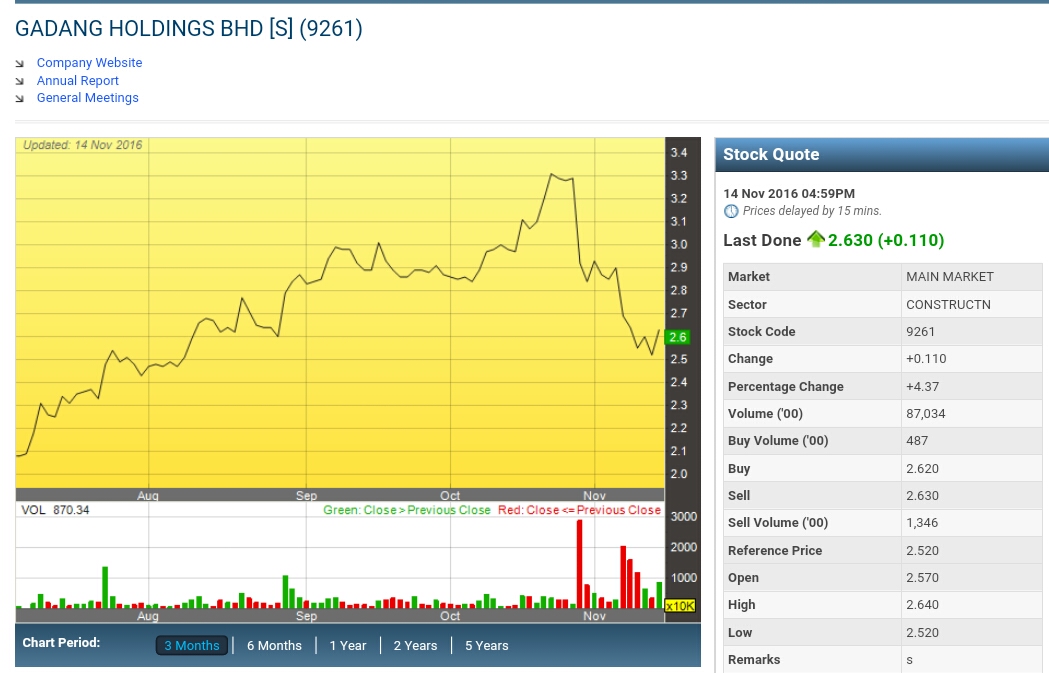The width and height of the screenshot is (1049, 673).
Task: Open the General Meetings link
Action: pos(88,98)
